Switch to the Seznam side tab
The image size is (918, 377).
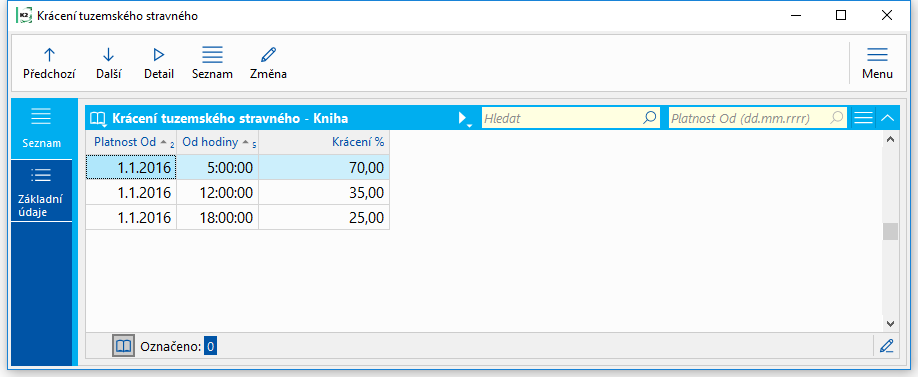[41, 128]
